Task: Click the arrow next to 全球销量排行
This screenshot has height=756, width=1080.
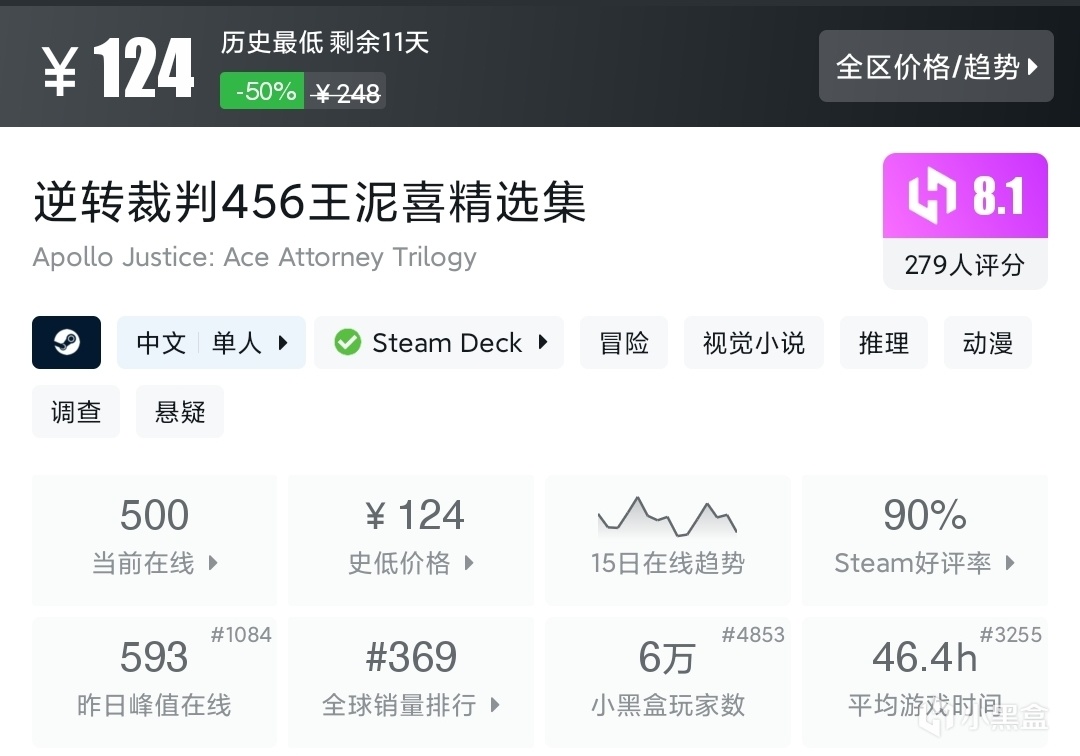Action: tap(495, 705)
